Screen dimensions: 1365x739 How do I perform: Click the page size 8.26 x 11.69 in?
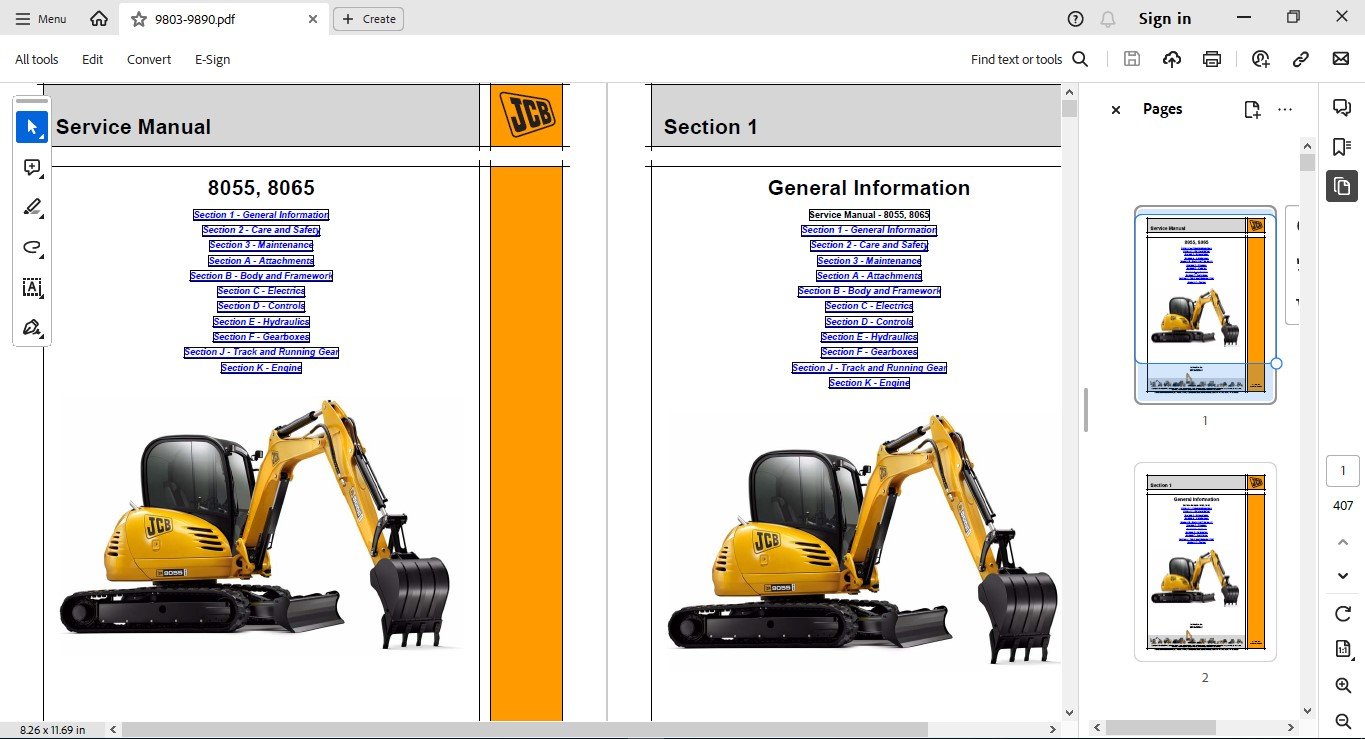[53, 730]
